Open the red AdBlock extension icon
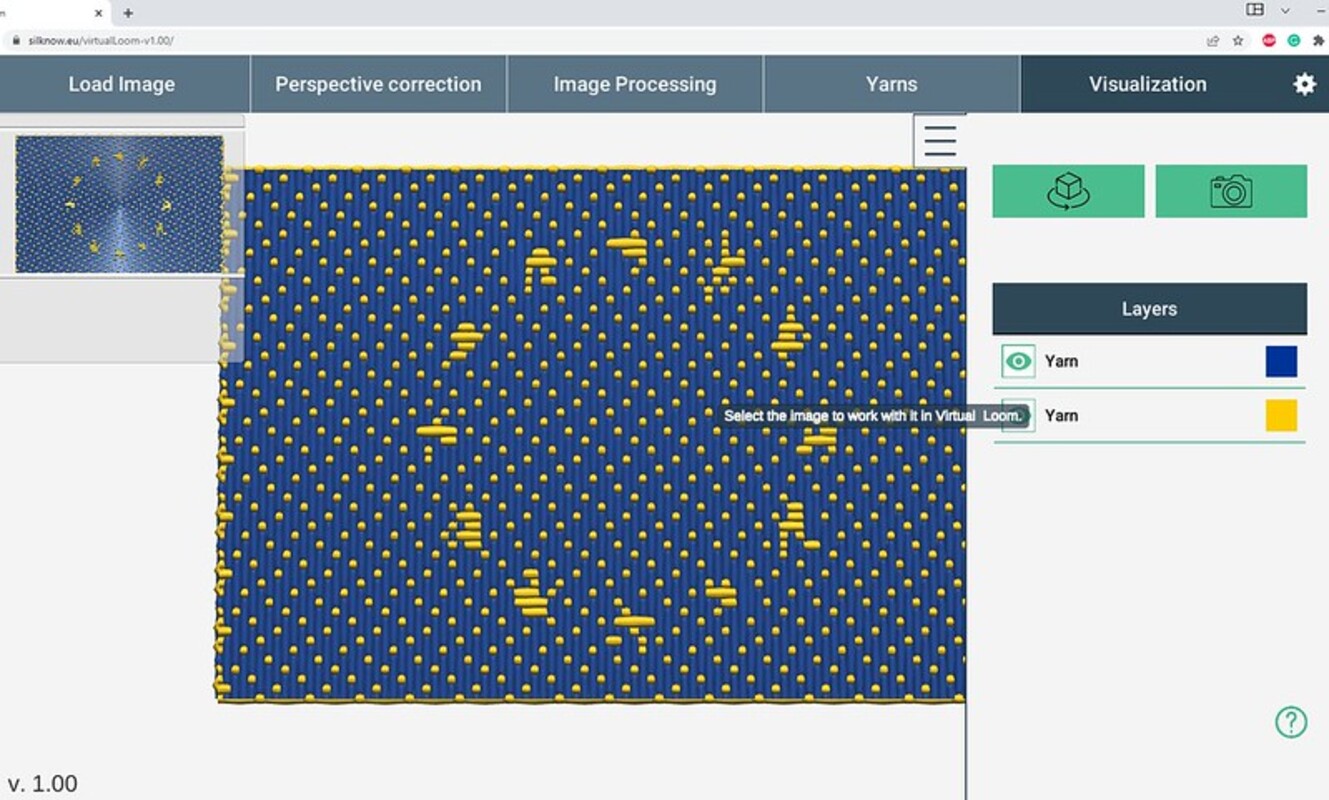The height and width of the screenshot is (800, 1329). tap(1269, 41)
